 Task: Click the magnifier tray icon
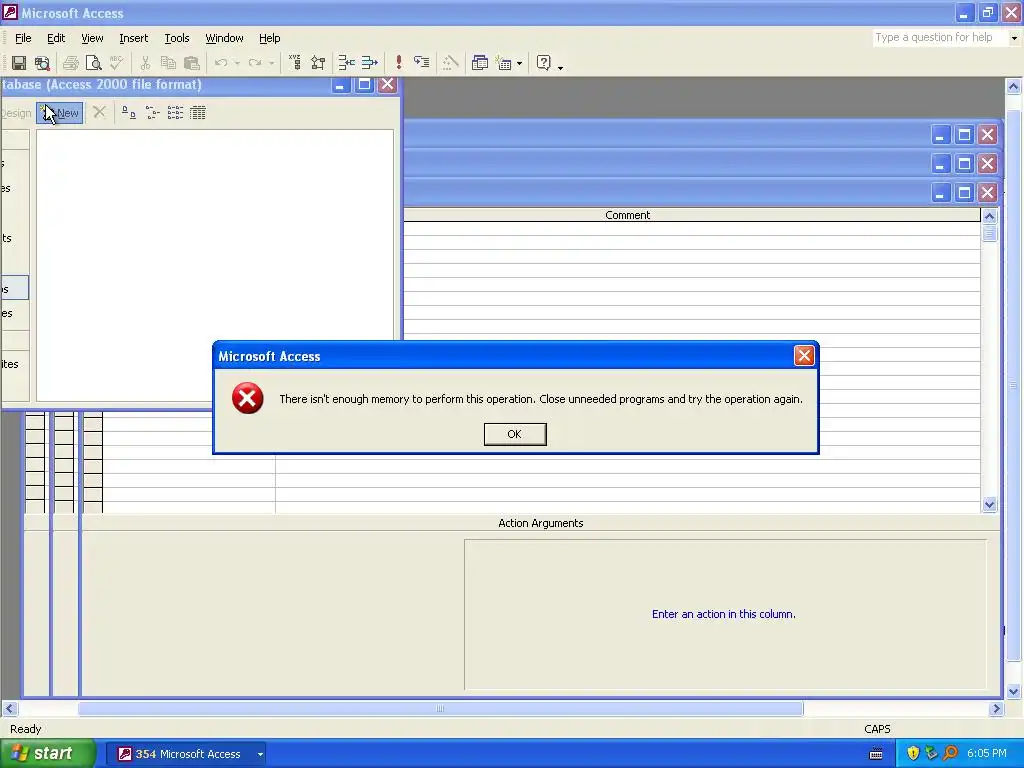tap(951, 754)
